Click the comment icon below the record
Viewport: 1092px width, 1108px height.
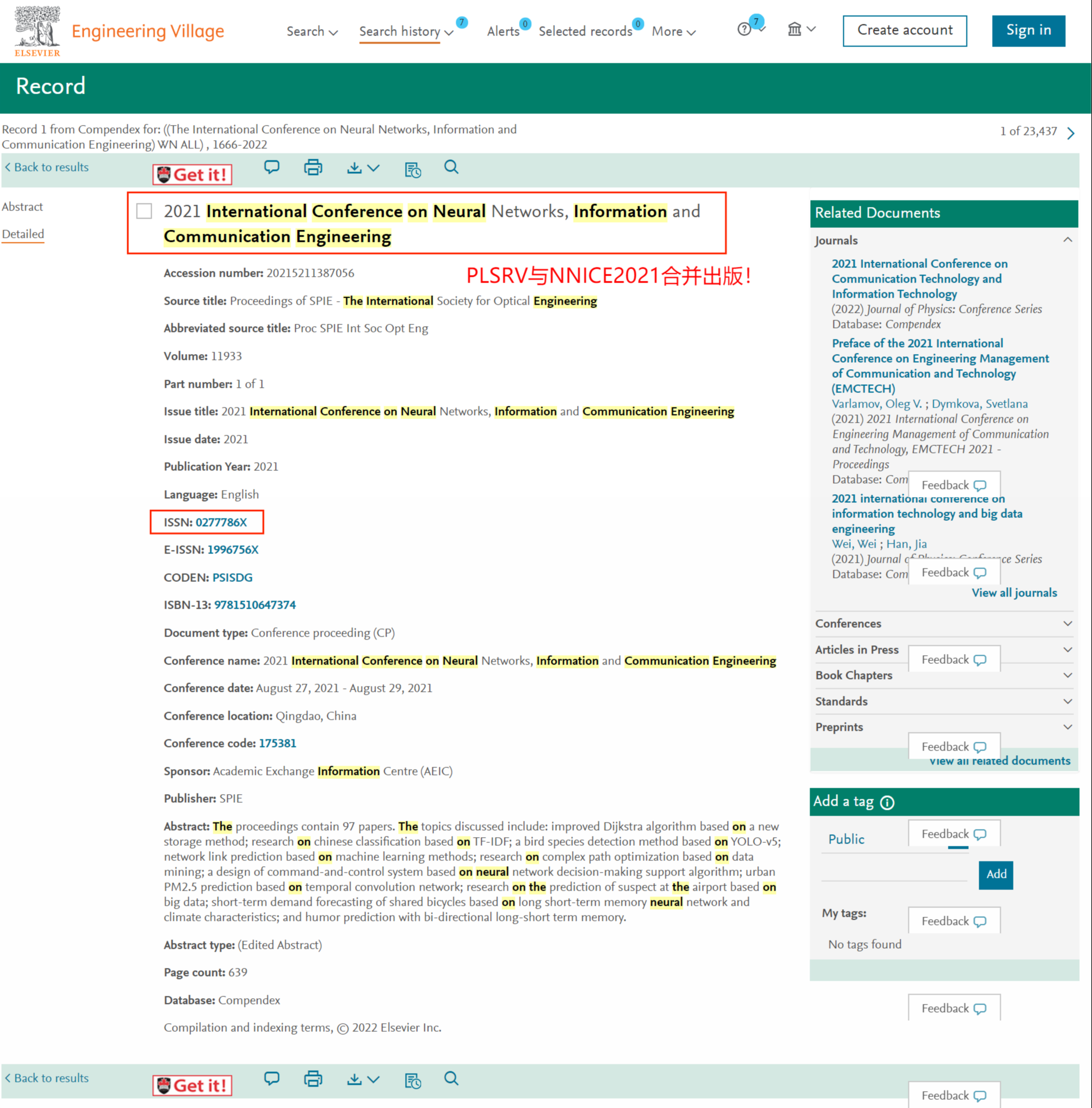pos(272,1079)
